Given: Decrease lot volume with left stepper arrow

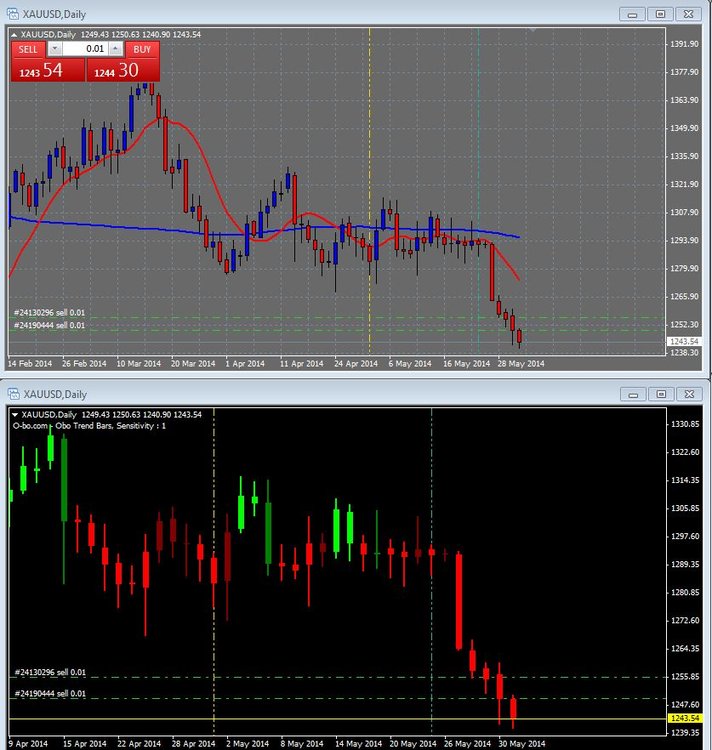Looking at the screenshot, I should click(55, 49).
